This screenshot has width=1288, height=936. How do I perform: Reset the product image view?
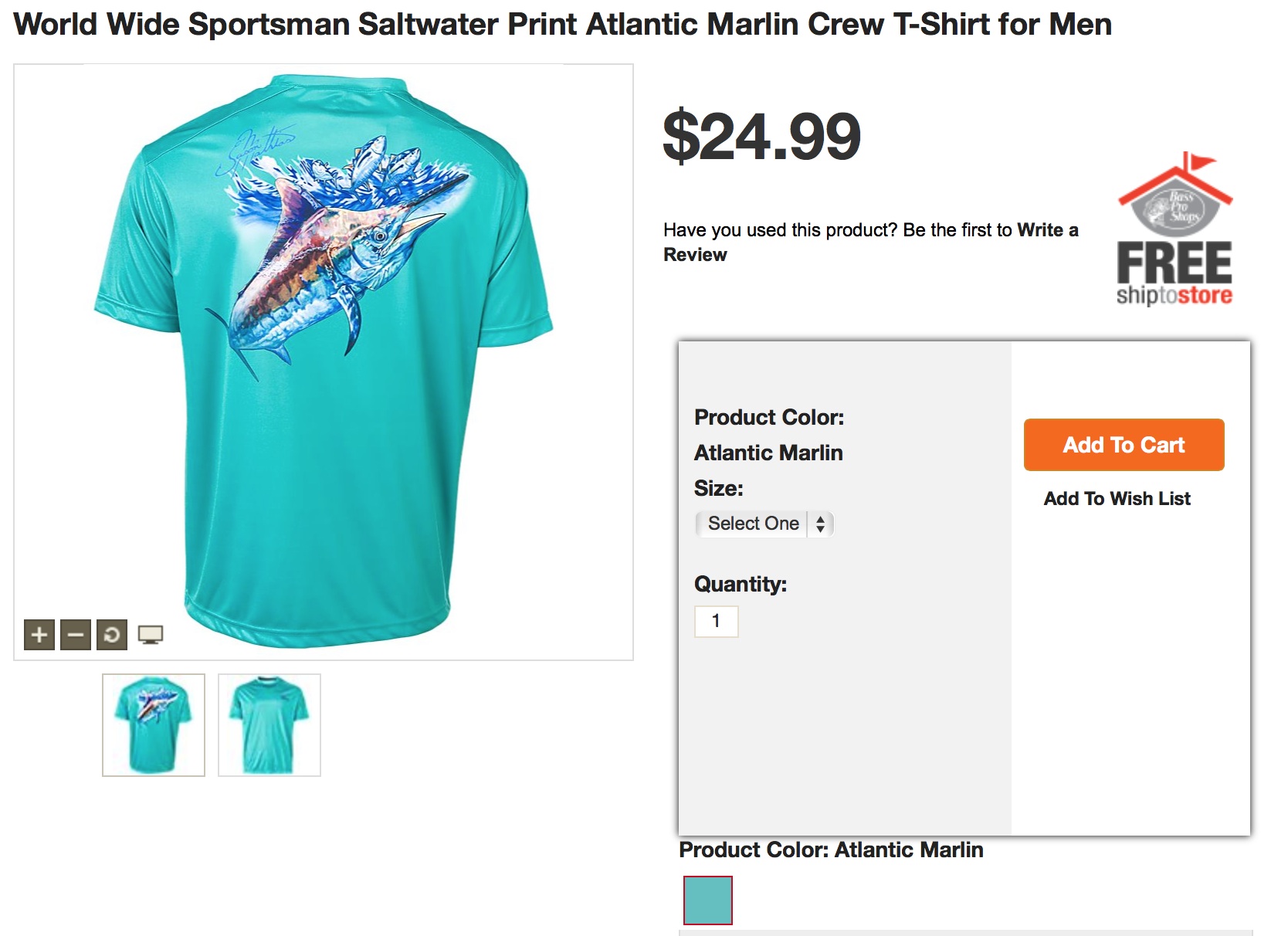point(112,635)
